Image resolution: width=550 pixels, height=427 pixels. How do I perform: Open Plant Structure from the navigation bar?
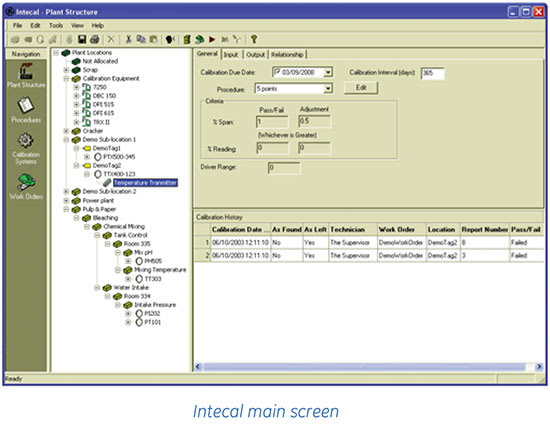pyautogui.click(x=26, y=75)
